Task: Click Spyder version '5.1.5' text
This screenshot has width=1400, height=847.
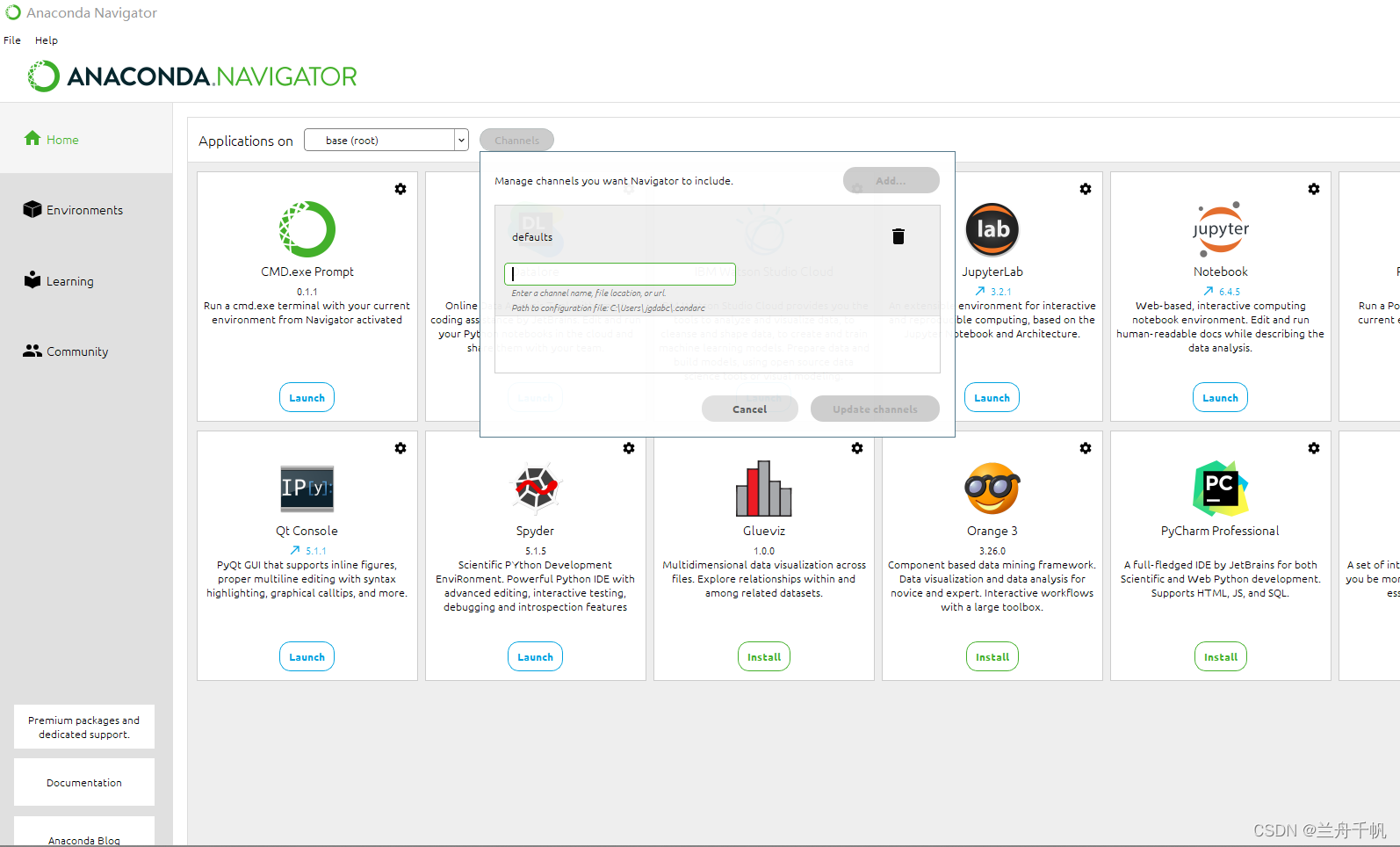Action: (x=536, y=551)
